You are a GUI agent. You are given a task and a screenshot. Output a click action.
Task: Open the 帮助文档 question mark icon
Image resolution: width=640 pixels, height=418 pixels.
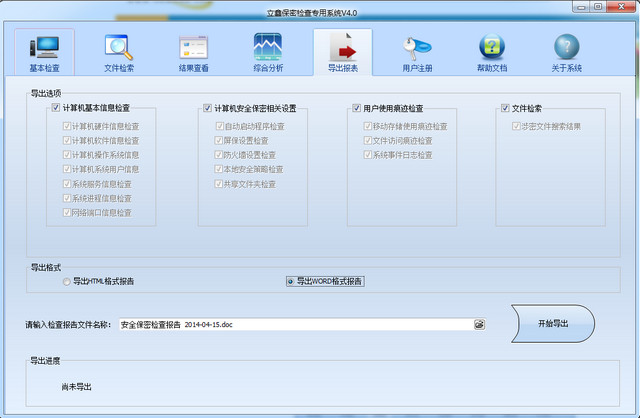coord(491,48)
